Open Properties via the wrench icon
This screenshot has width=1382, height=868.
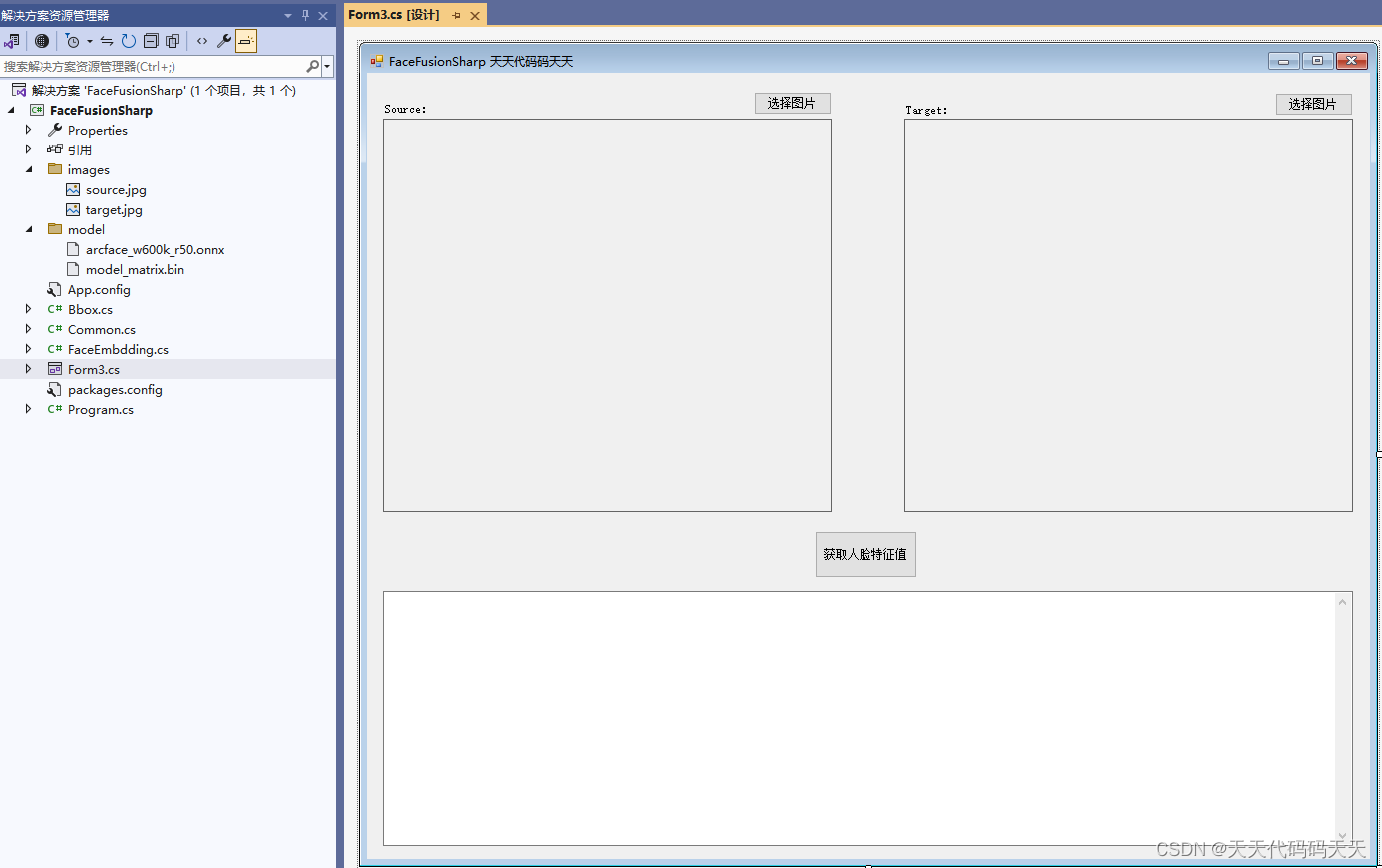224,41
